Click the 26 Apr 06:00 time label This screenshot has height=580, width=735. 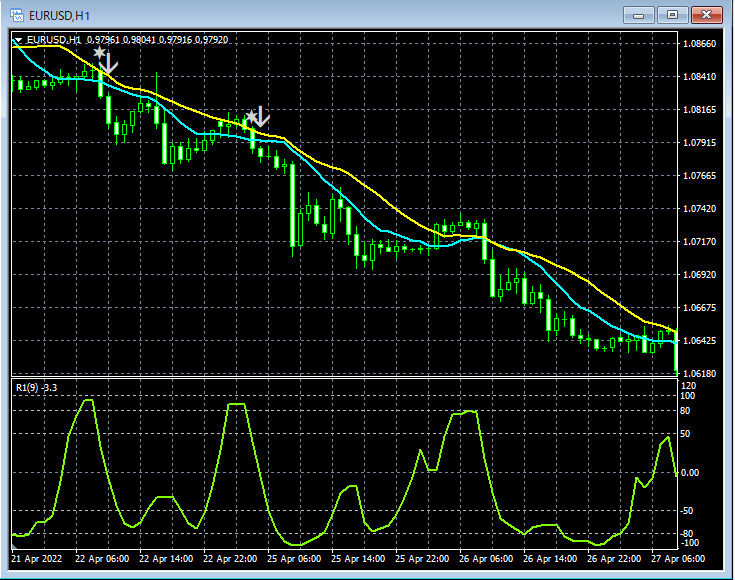coord(486,559)
